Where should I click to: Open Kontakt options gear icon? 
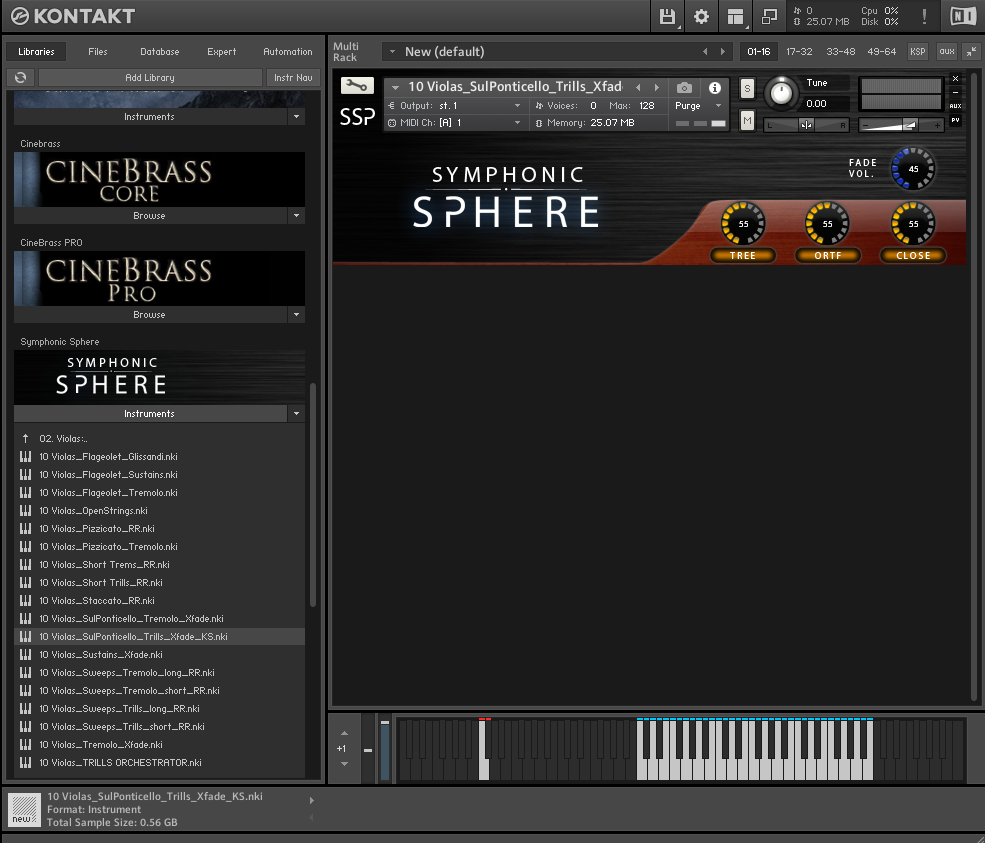(701, 16)
